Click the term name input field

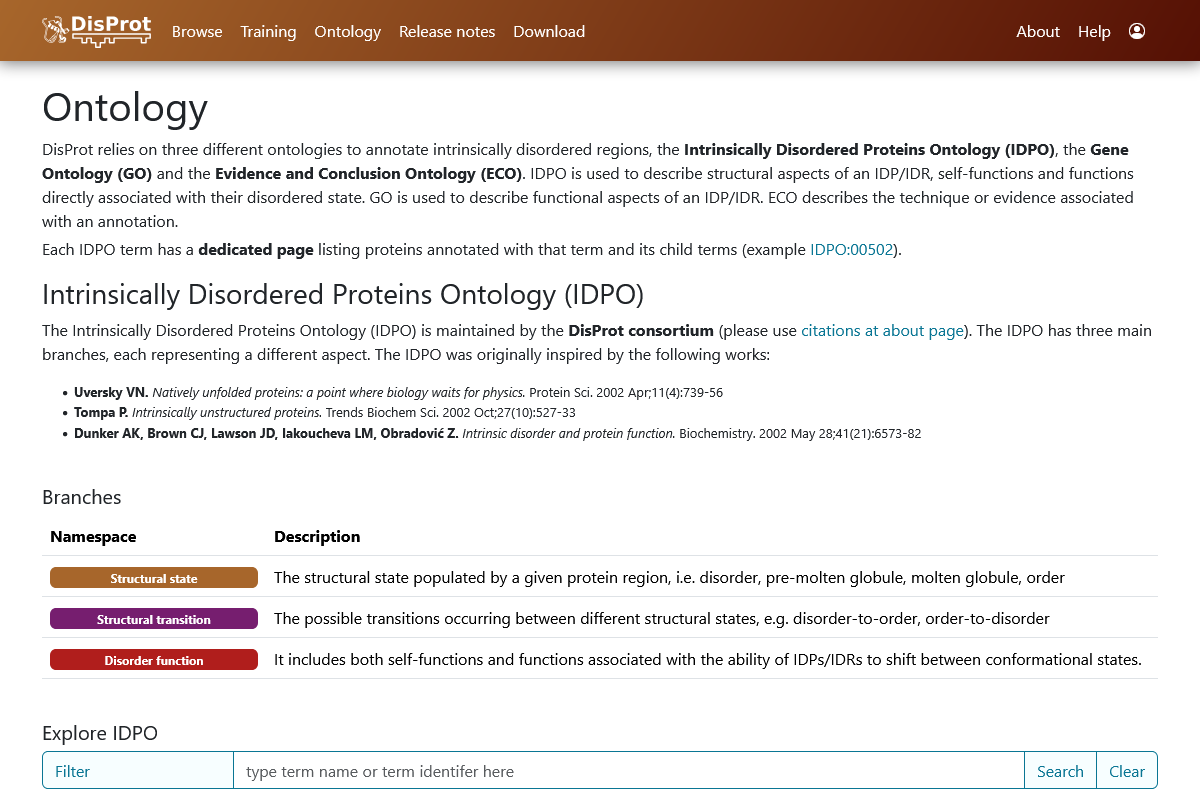[628, 770]
